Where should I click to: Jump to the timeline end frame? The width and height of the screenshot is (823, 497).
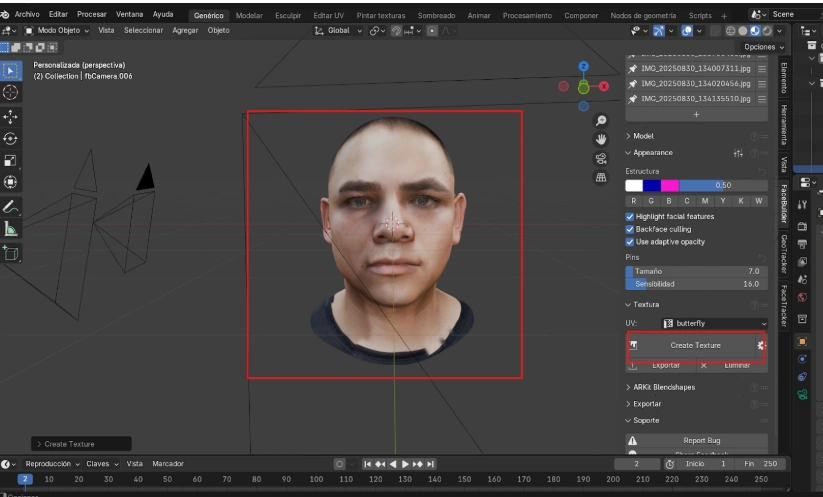click(x=430, y=464)
